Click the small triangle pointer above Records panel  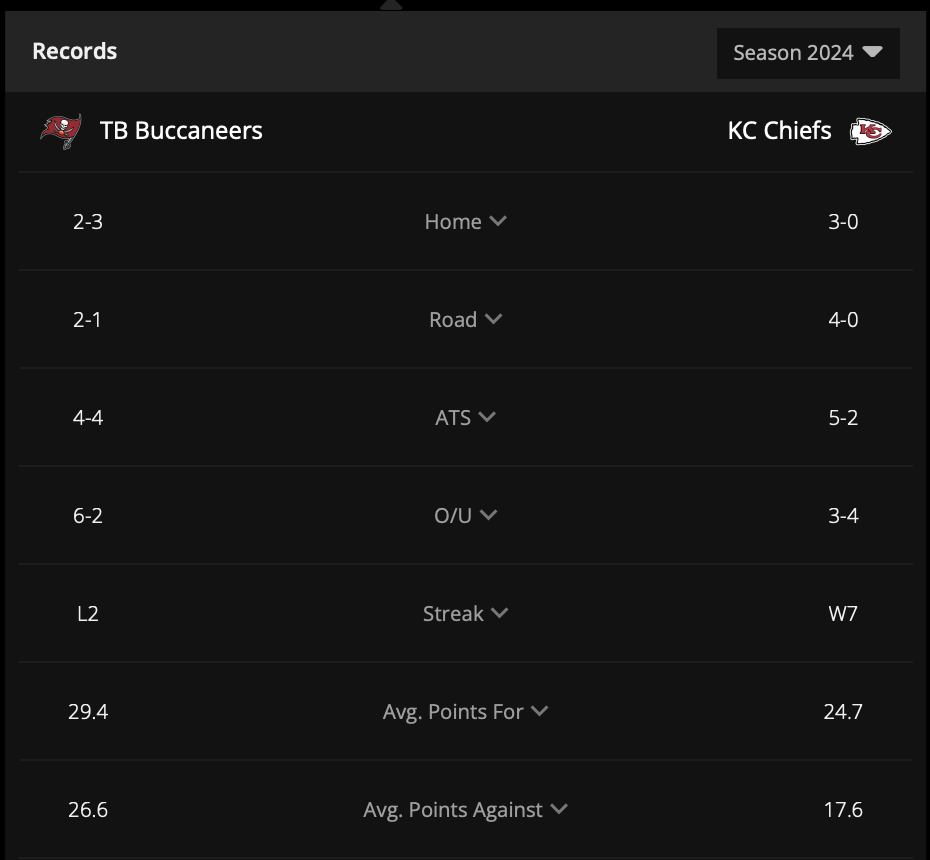(x=391, y=5)
